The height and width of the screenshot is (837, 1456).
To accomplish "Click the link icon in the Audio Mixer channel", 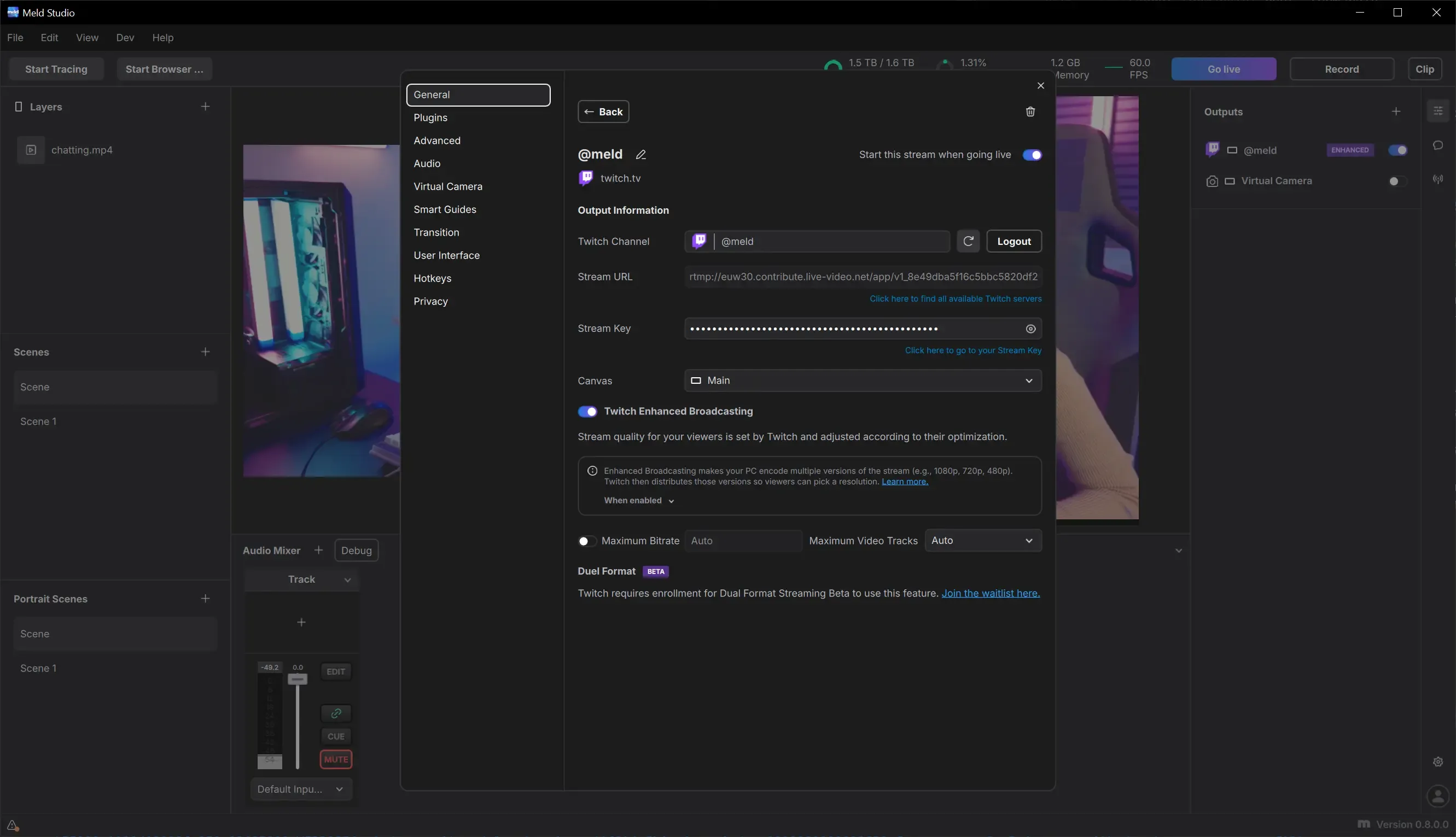I will click(x=336, y=713).
